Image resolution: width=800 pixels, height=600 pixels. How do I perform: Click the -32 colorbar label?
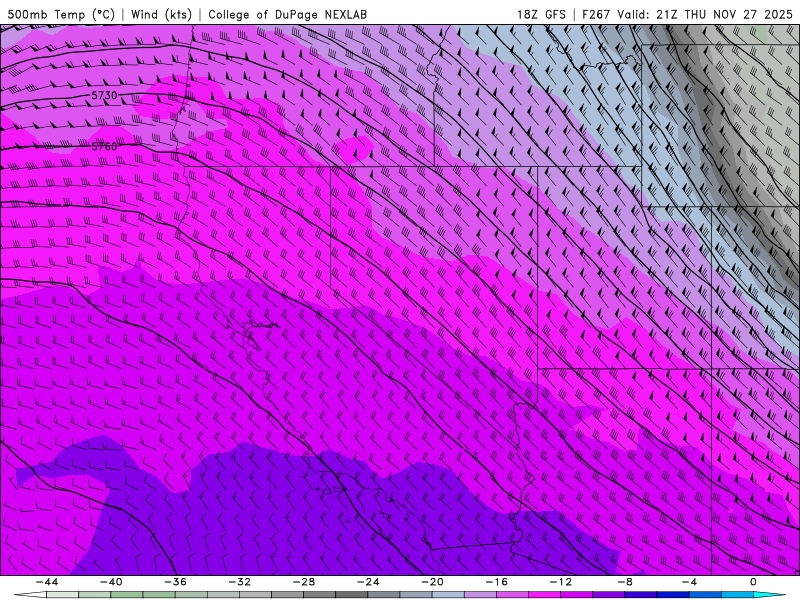pyautogui.click(x=240, y=582)
